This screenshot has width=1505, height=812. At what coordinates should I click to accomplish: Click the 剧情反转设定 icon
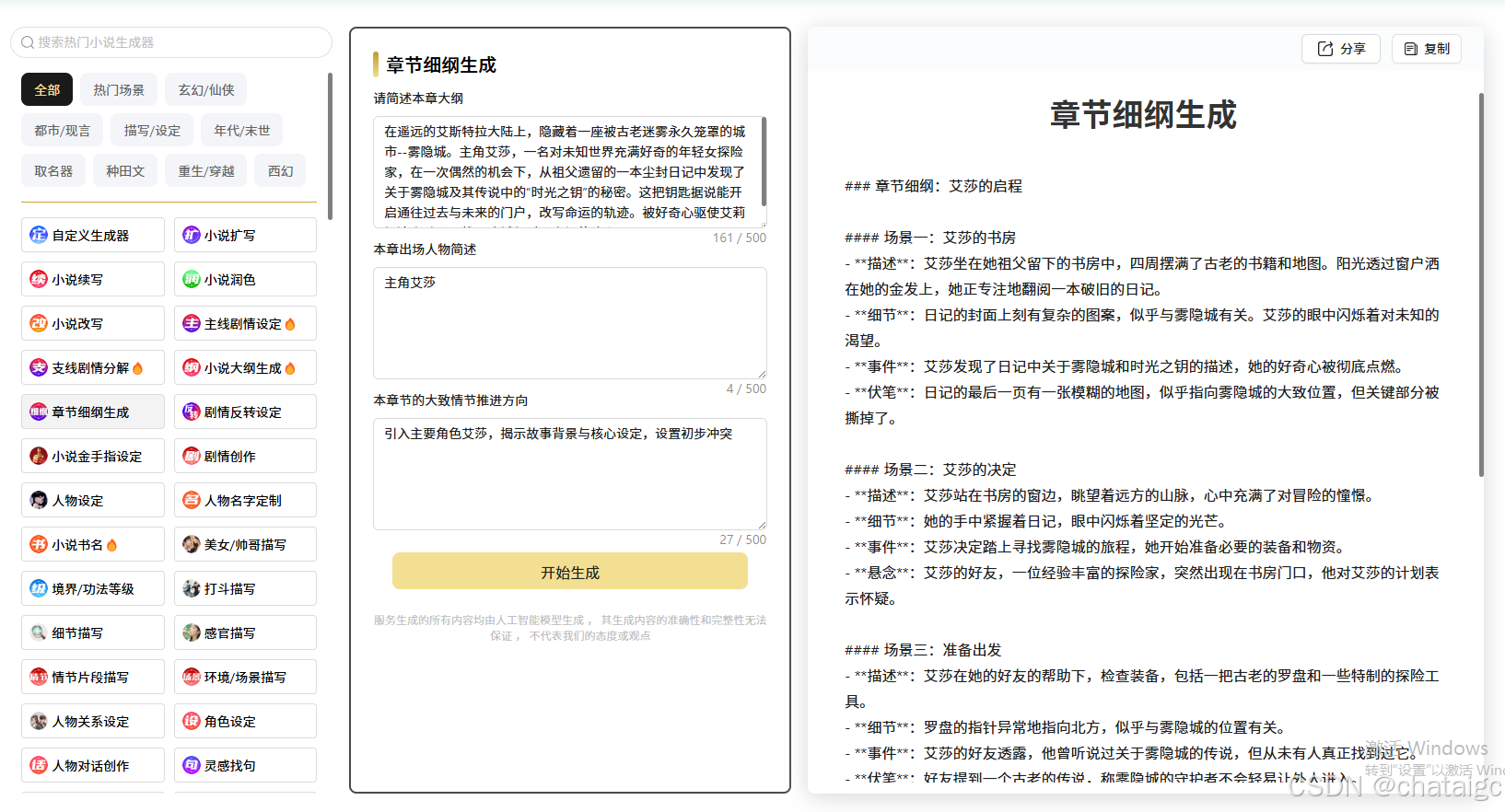[192, 412]
